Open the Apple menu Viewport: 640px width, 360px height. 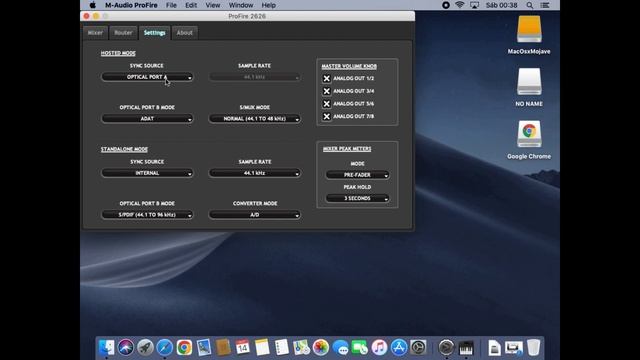pos(93,5)
